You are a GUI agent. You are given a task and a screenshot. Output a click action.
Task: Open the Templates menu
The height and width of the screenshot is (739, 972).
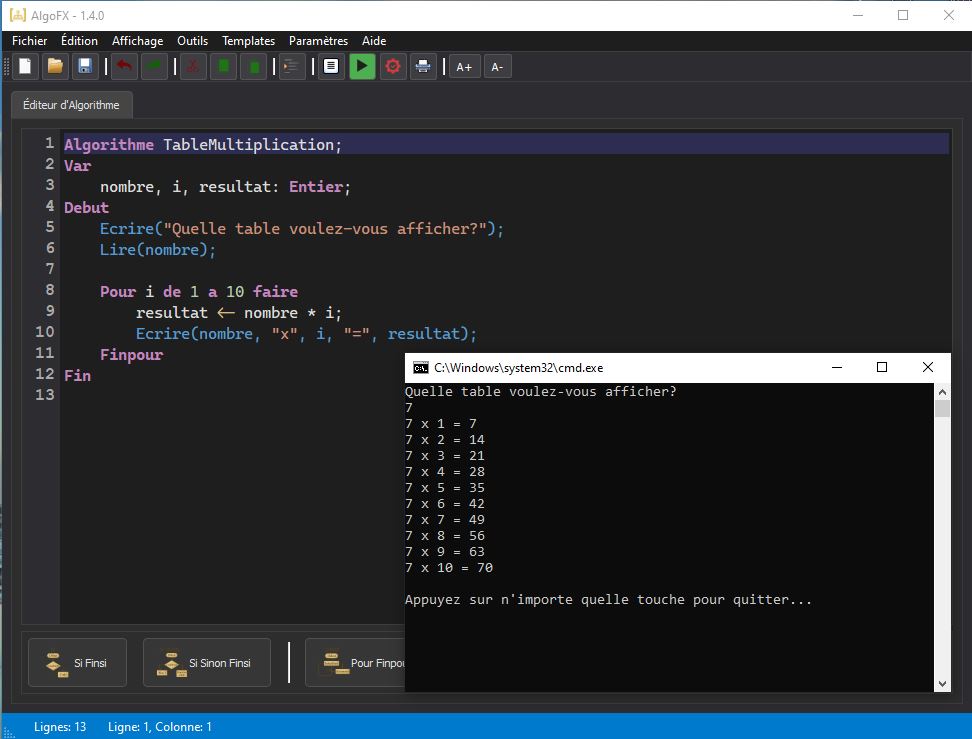[249, 41]
